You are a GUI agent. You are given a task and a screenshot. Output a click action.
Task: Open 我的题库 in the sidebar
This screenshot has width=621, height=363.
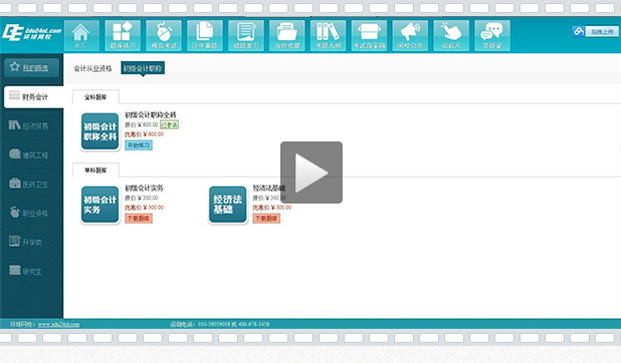point(32,67)
